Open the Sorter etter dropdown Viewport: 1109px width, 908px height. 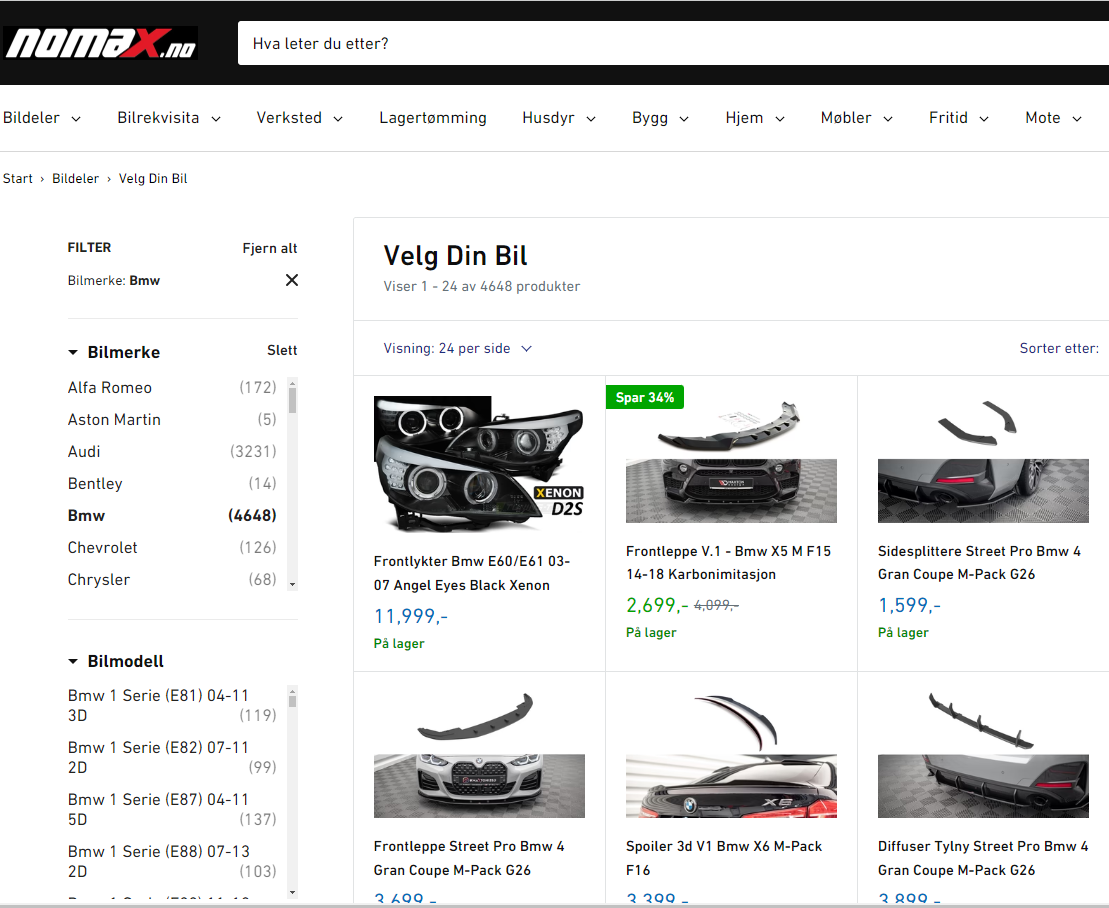1059,349
